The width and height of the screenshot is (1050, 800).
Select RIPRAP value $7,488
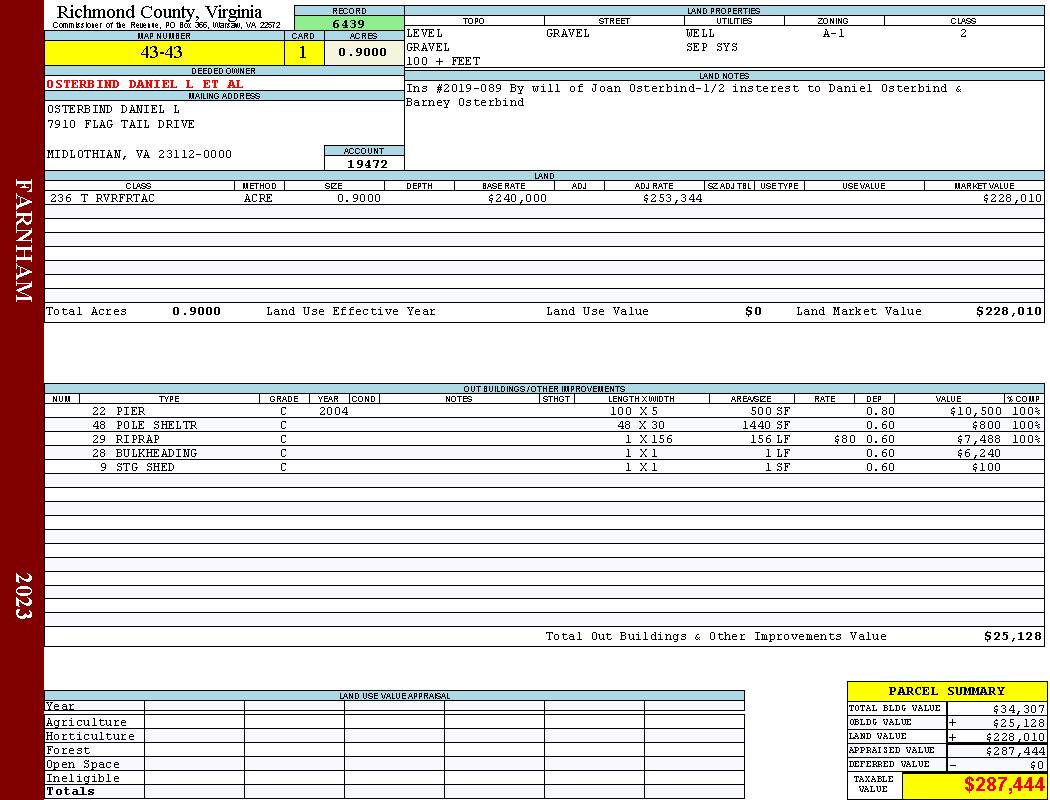coord(979,439)
